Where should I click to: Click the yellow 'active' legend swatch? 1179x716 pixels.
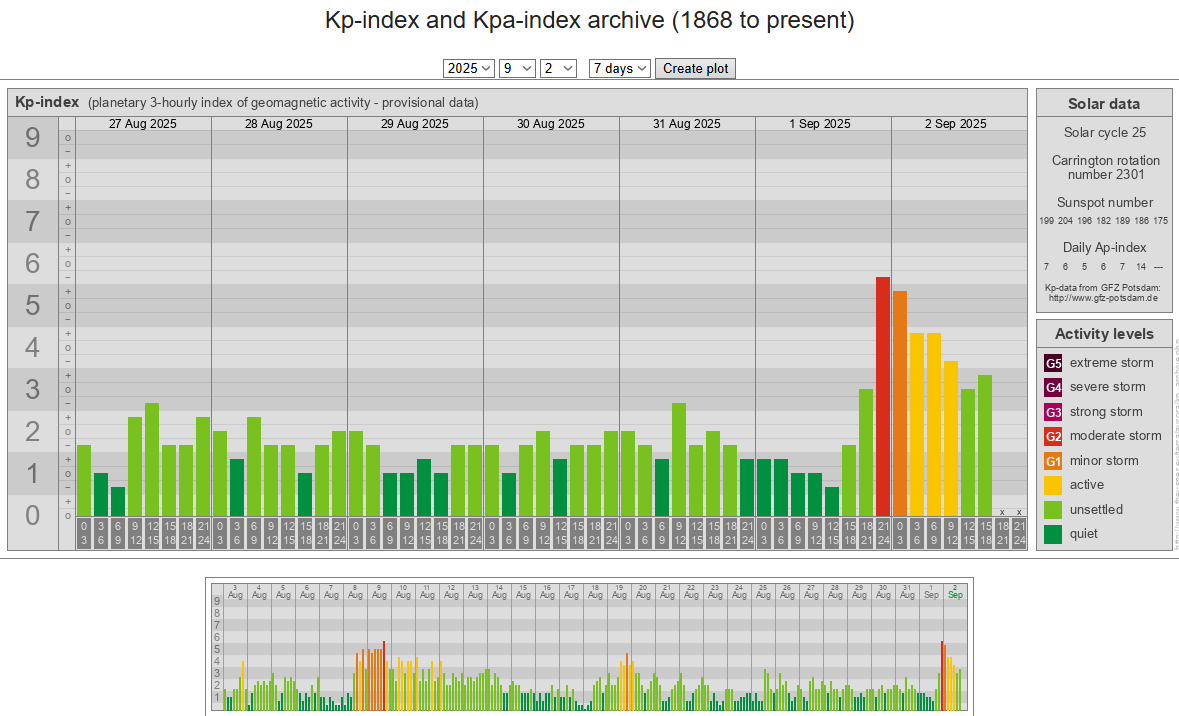(x=1053, y=485)
